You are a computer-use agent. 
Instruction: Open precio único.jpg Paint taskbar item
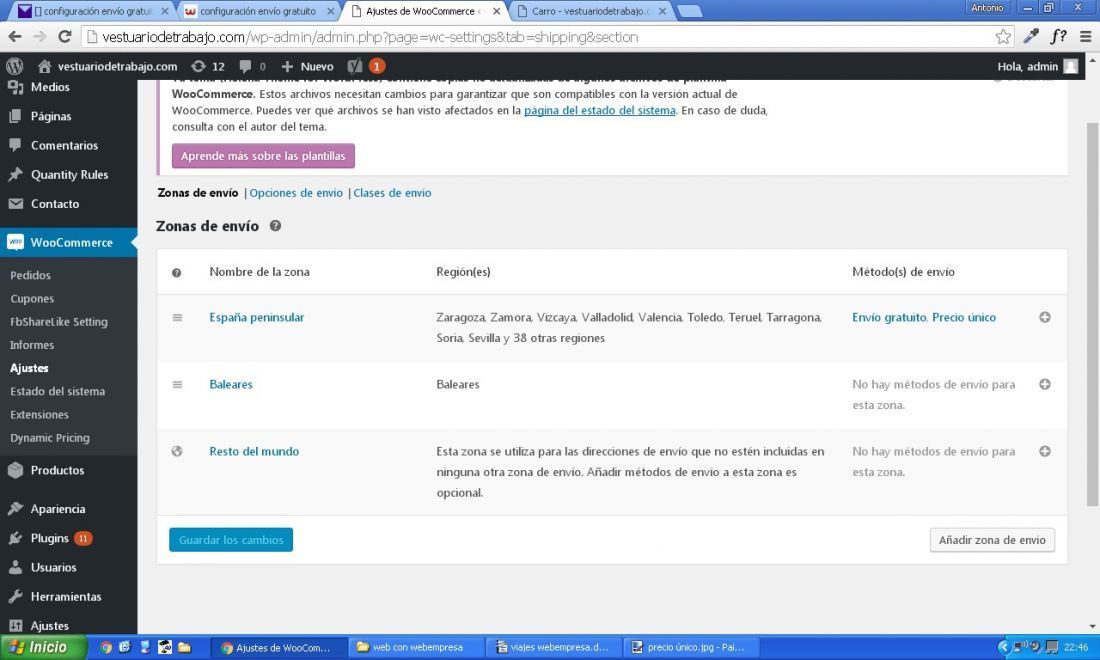(692, 647)
